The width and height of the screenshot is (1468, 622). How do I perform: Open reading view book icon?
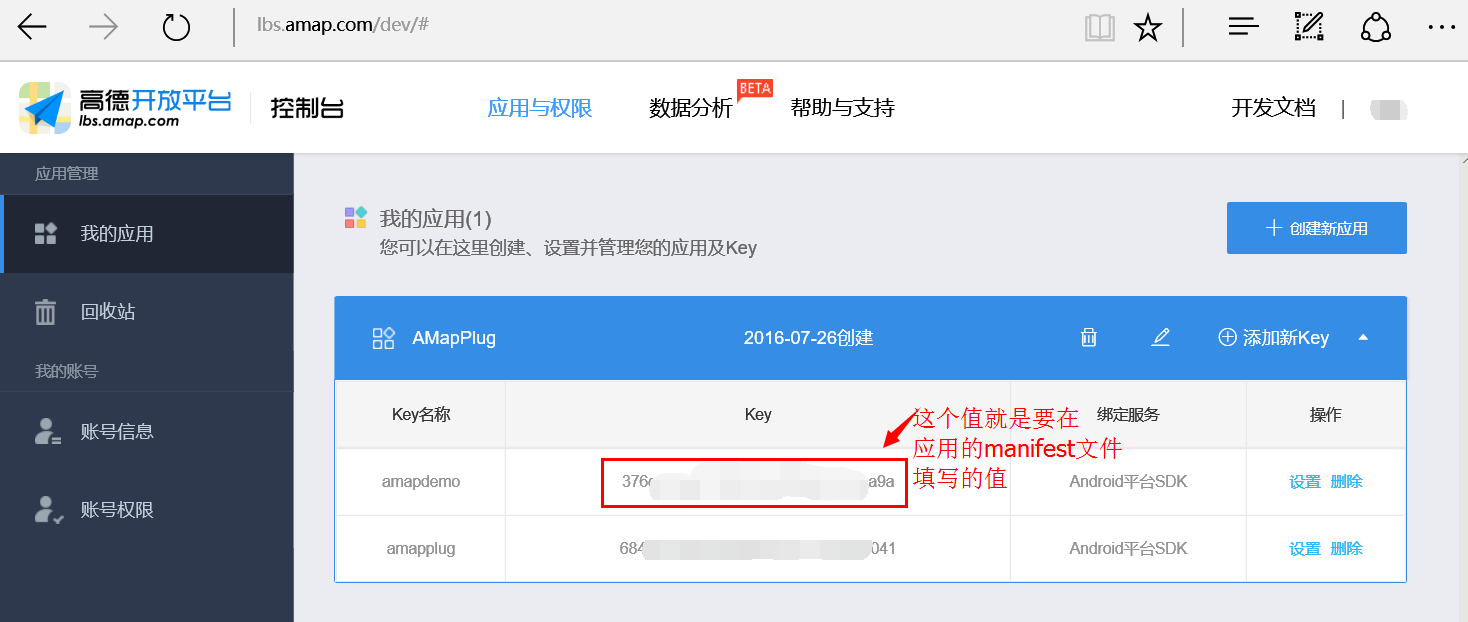(x=1100, y=27)
